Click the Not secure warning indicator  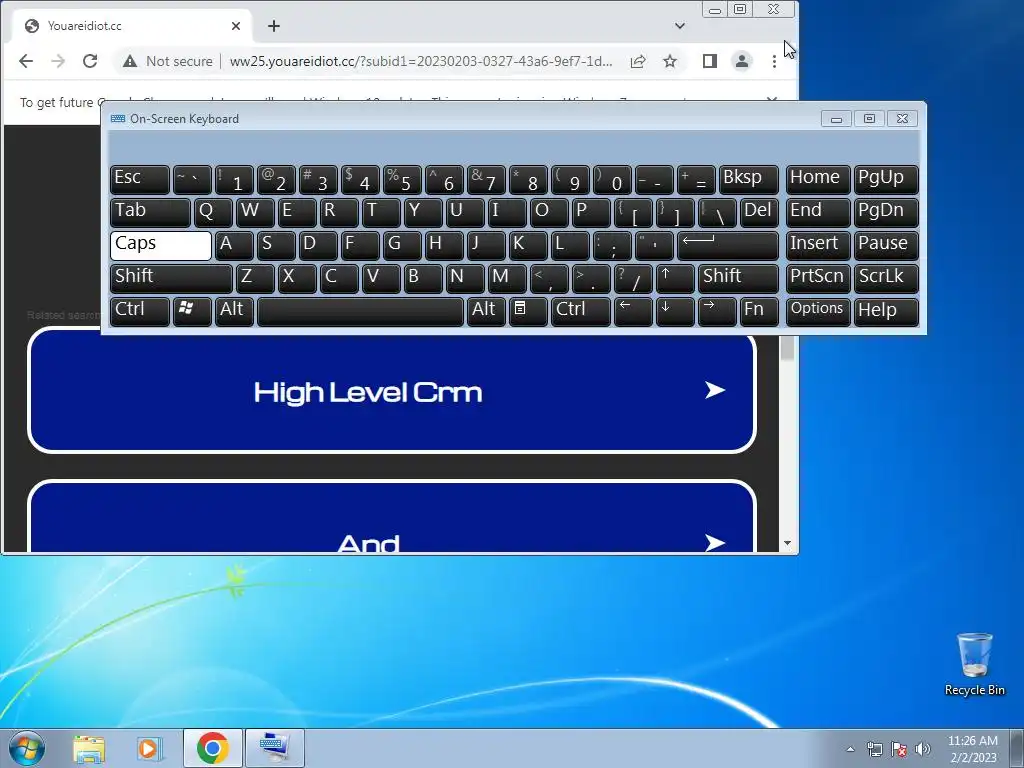tap(168, 61)
